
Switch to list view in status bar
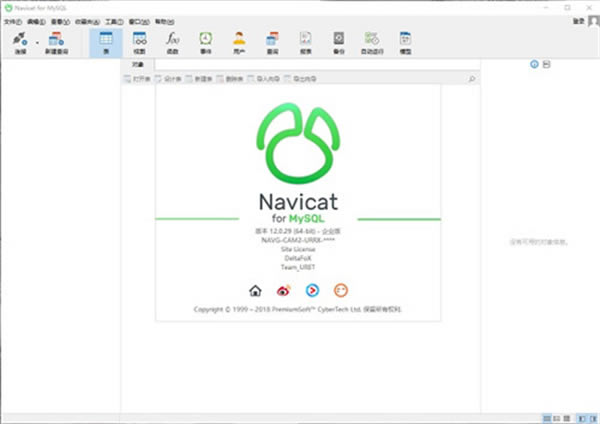[547, 419]
